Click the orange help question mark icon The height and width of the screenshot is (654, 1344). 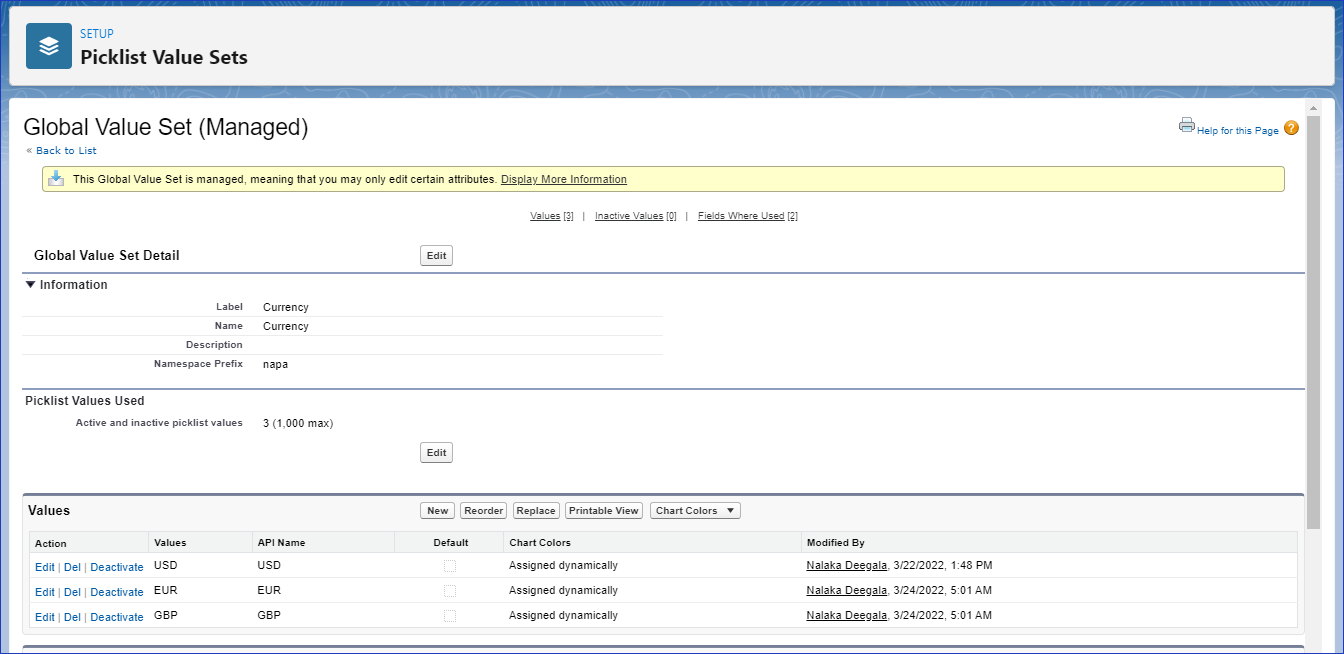click(1291, 128)
